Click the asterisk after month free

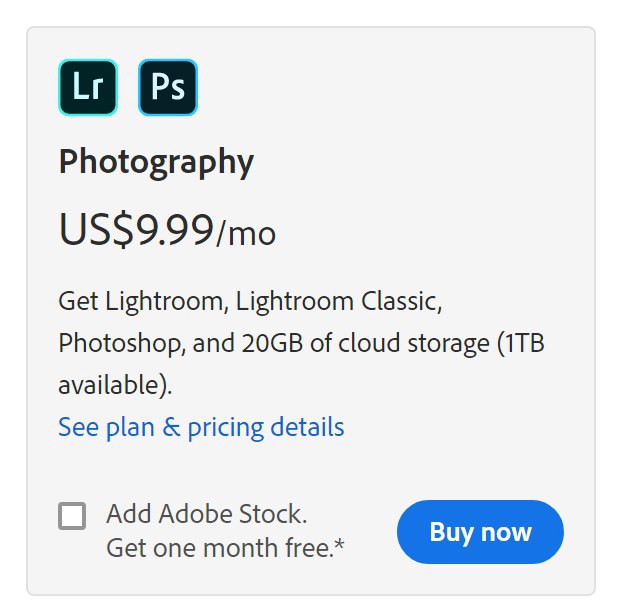point(339,544)
